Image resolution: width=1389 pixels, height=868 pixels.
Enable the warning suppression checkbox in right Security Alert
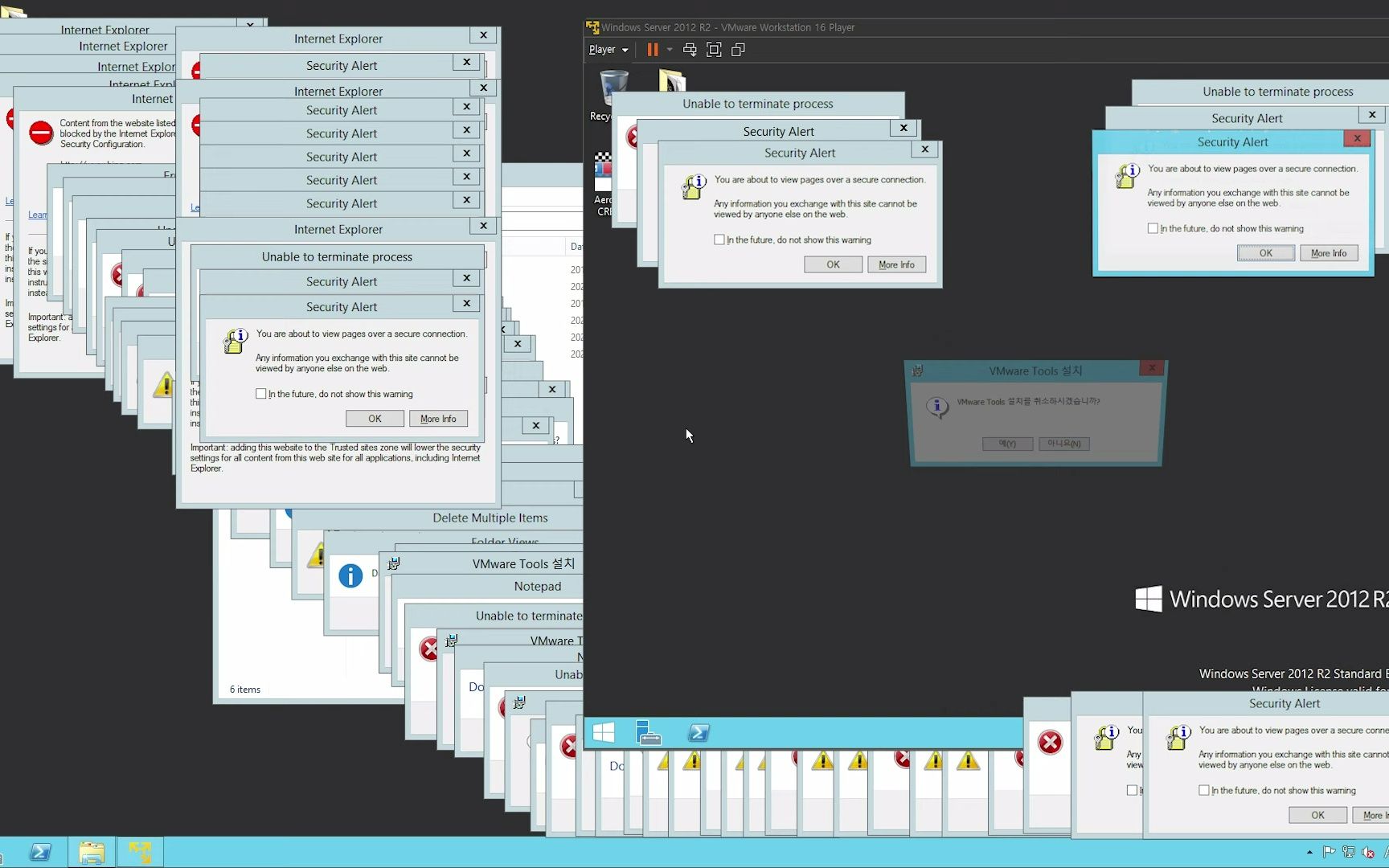[1153, 228]
